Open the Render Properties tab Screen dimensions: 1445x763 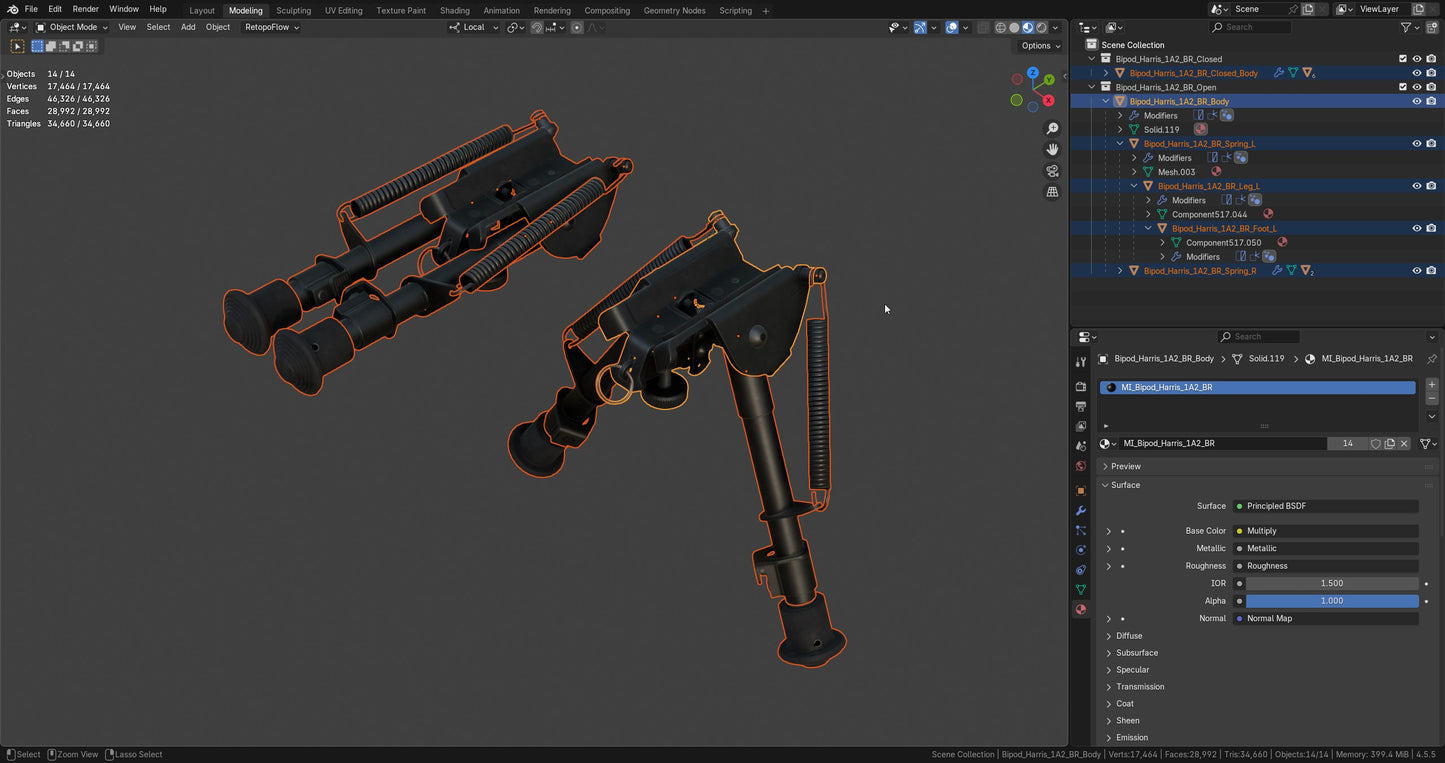1081,386
